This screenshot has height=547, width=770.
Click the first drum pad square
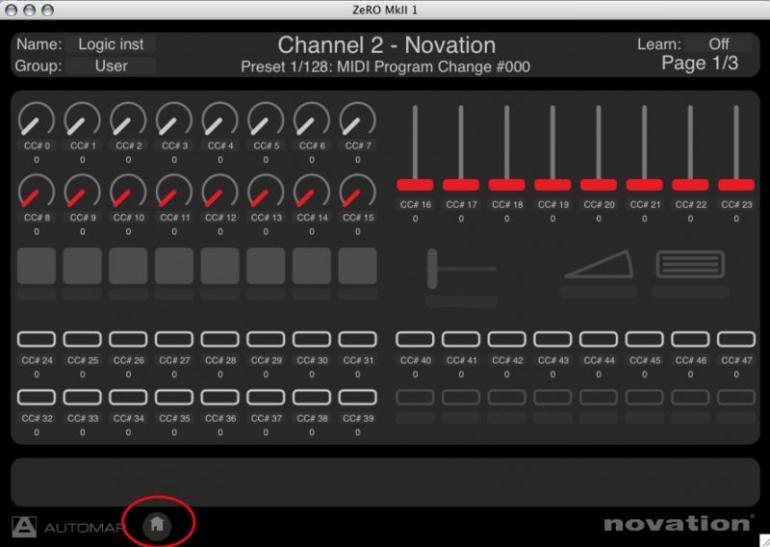36,266
